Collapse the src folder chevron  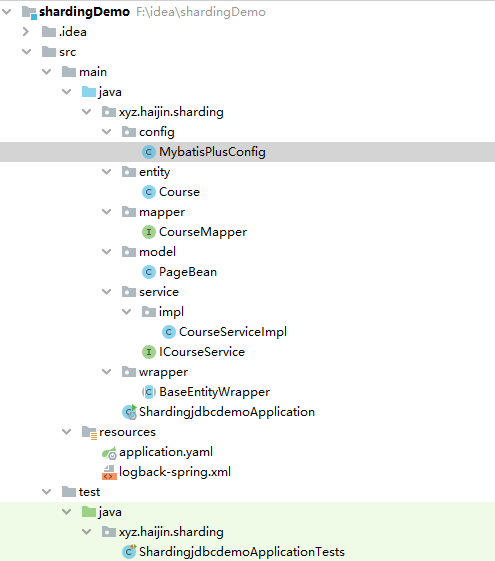coord(26,52)
